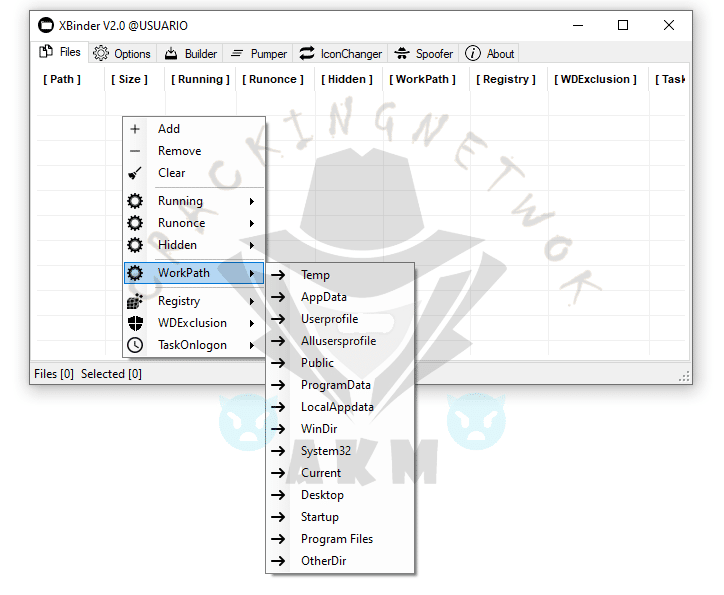Click the clock icon next to TaskOnlogon

(135, 345)
